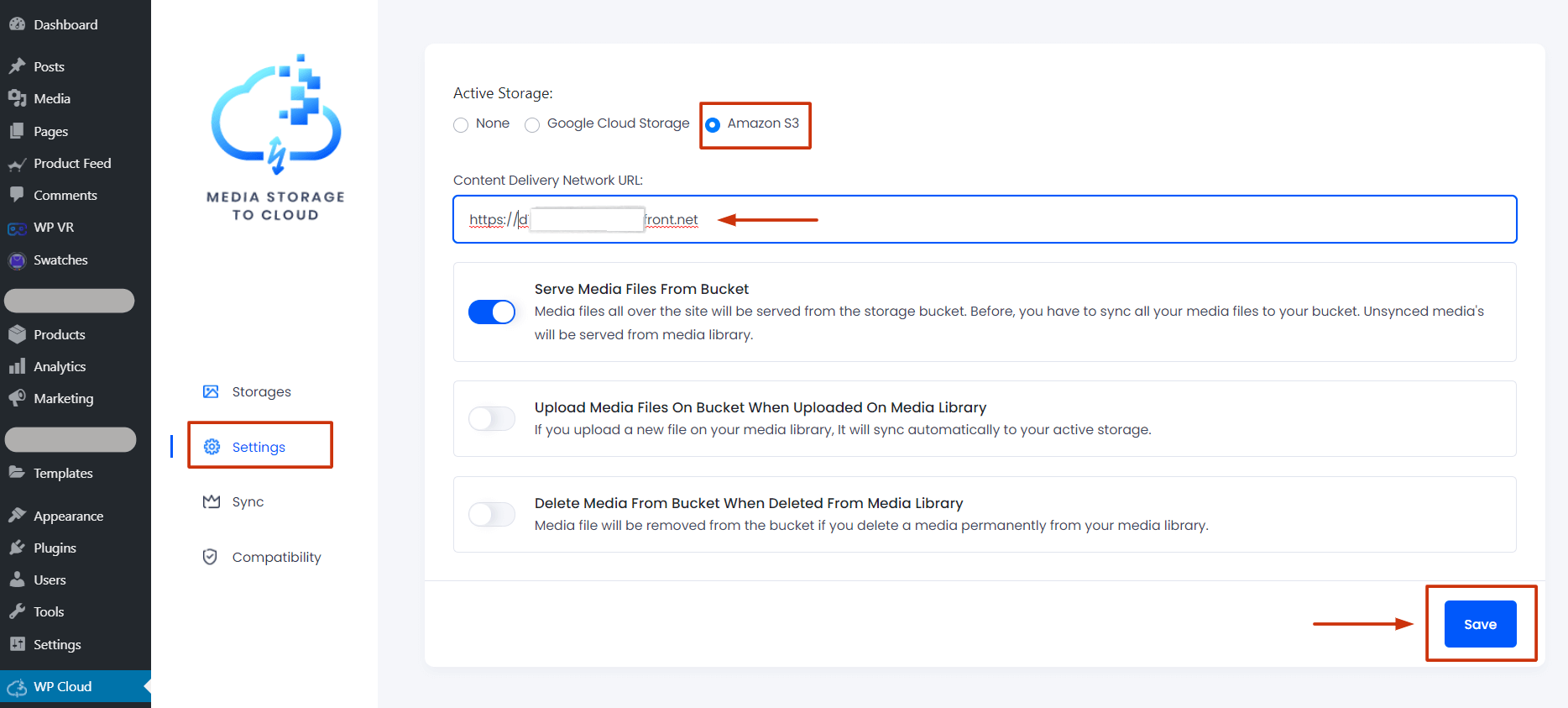Viewport: 1568px width, 708px height.
Task: Click the Plugins plug icon
Action: click(x=17, y=548)
